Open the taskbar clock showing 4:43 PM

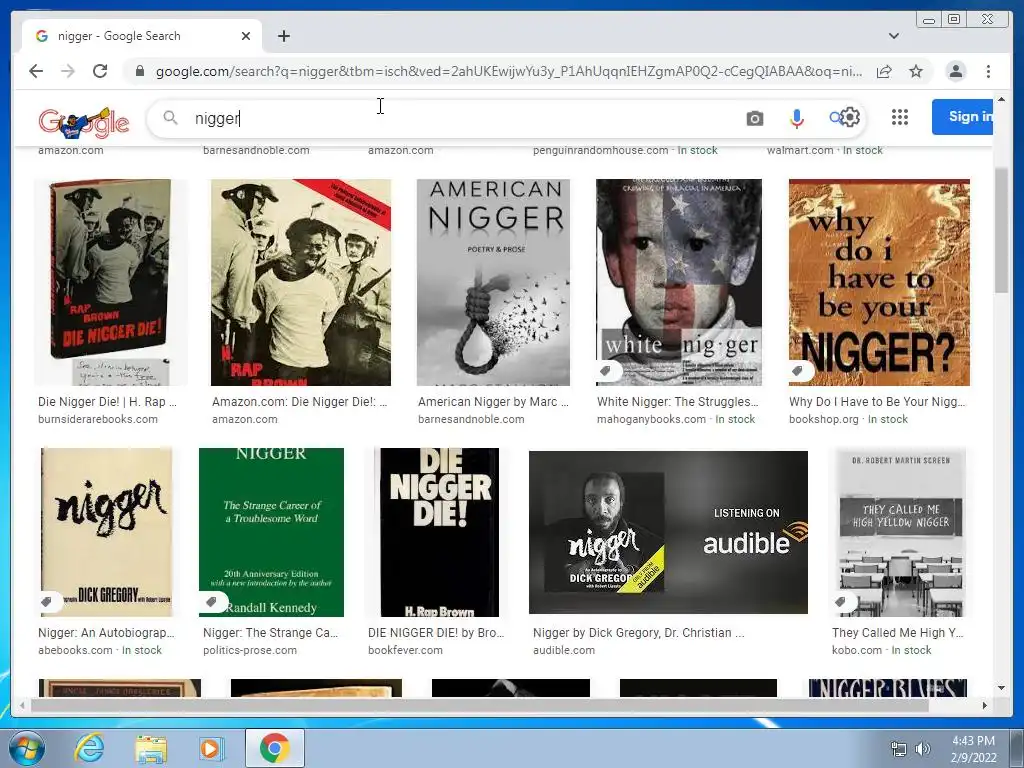pos(973,749)
